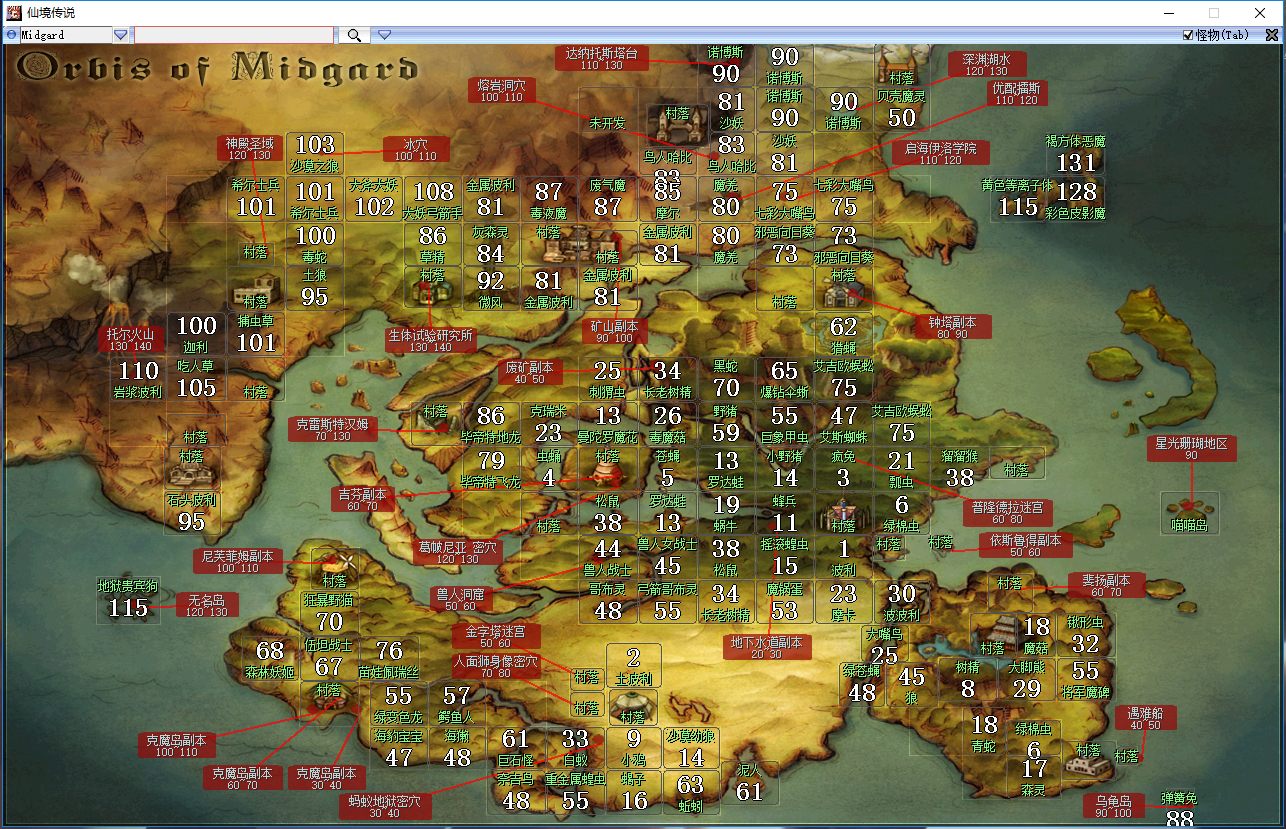Select the city icon right of 灰森灵 84
Image resolution: width=1286 pixels, height=829 pixels.
coord(578,243)
